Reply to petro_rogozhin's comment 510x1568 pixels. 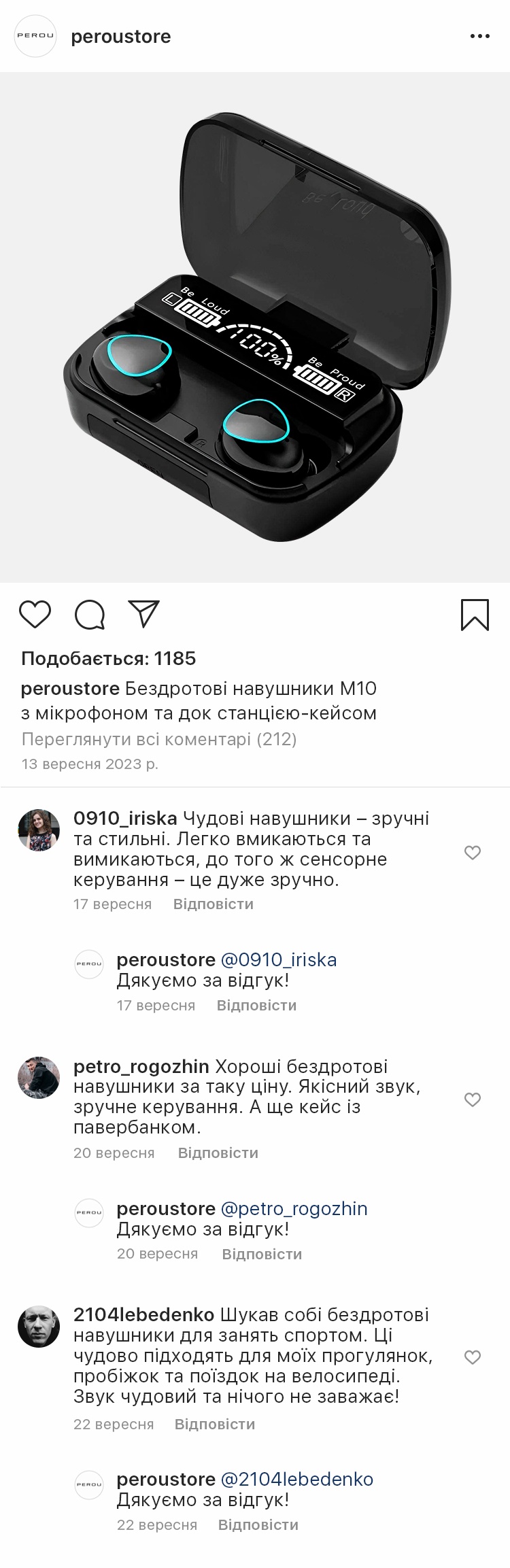tap(218, 1153)
